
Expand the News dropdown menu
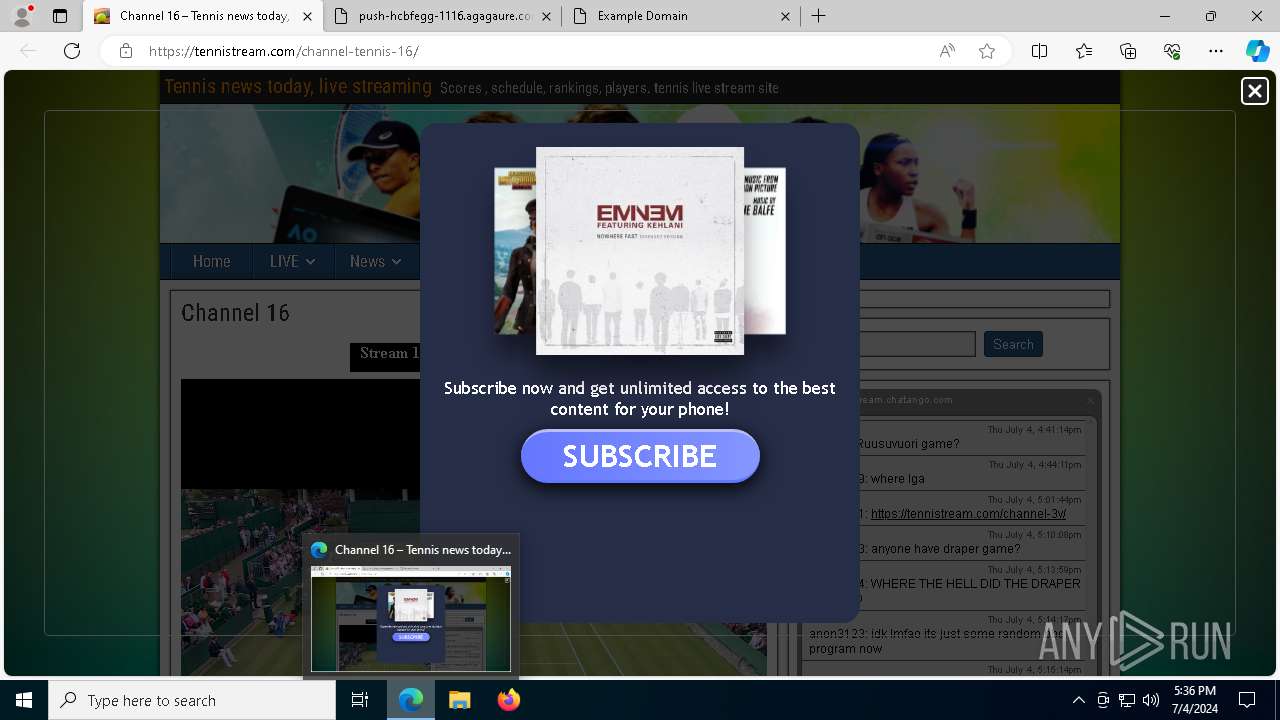[x=375, y=261]
